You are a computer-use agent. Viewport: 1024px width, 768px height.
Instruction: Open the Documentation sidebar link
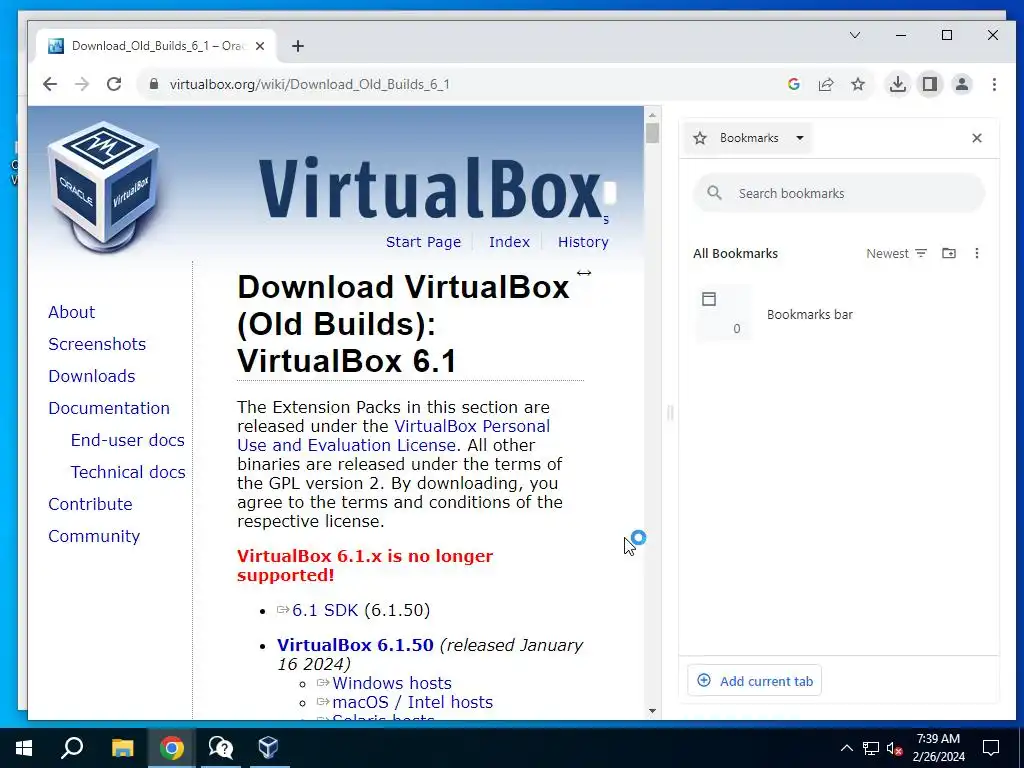pyautogui.click(x=108, y=408)
